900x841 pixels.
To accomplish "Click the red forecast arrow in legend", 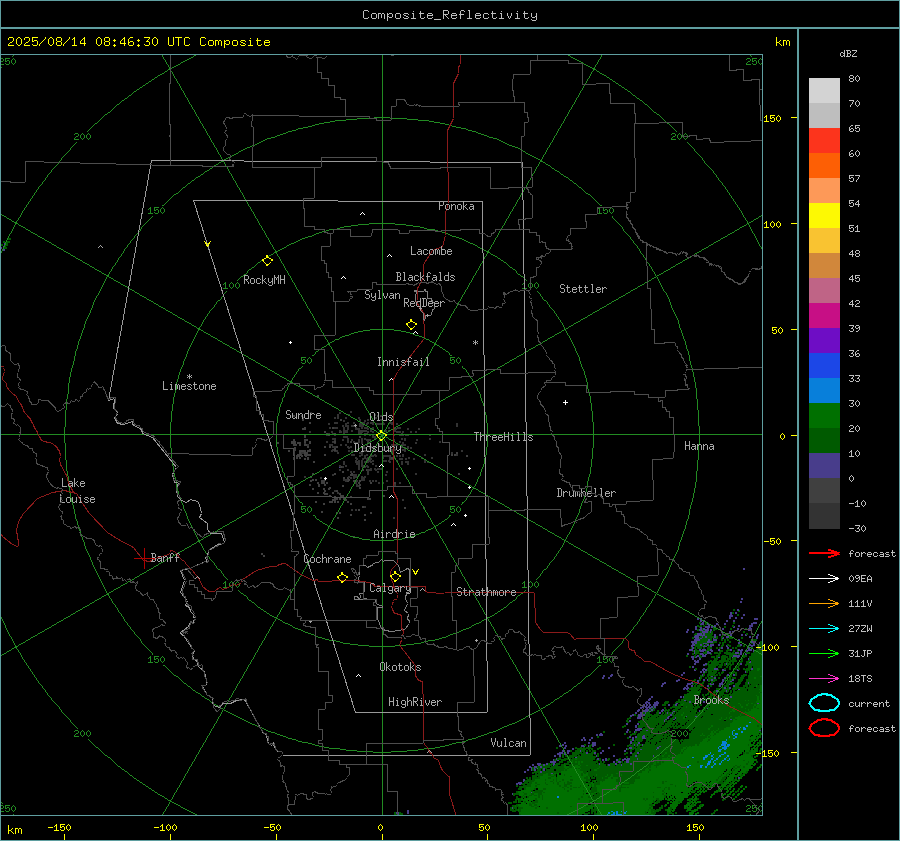I will coord(824,553).
